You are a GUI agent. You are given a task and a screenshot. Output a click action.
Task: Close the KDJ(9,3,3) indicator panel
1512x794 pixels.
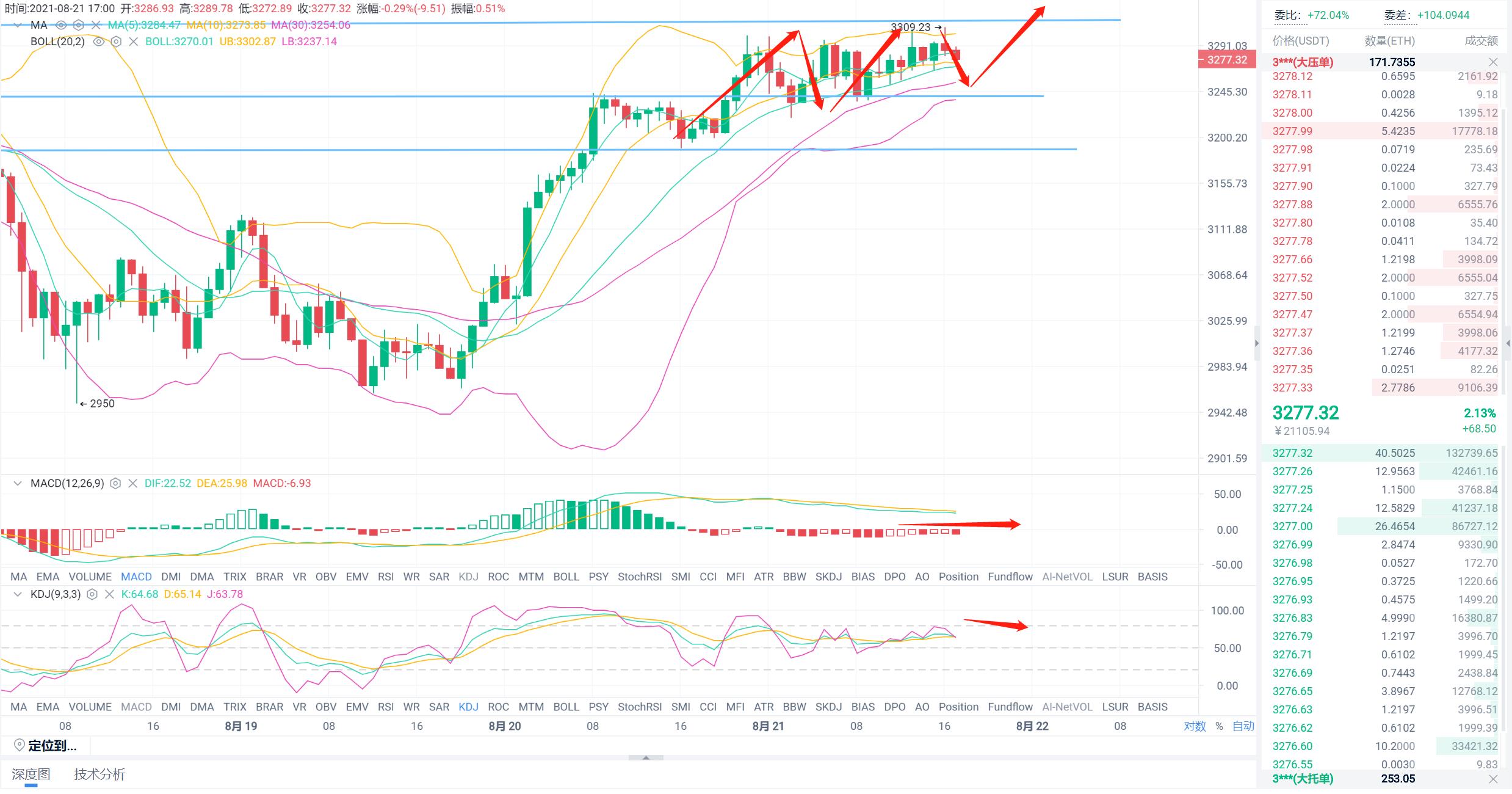pyautogui.click(x=109, y=594)
